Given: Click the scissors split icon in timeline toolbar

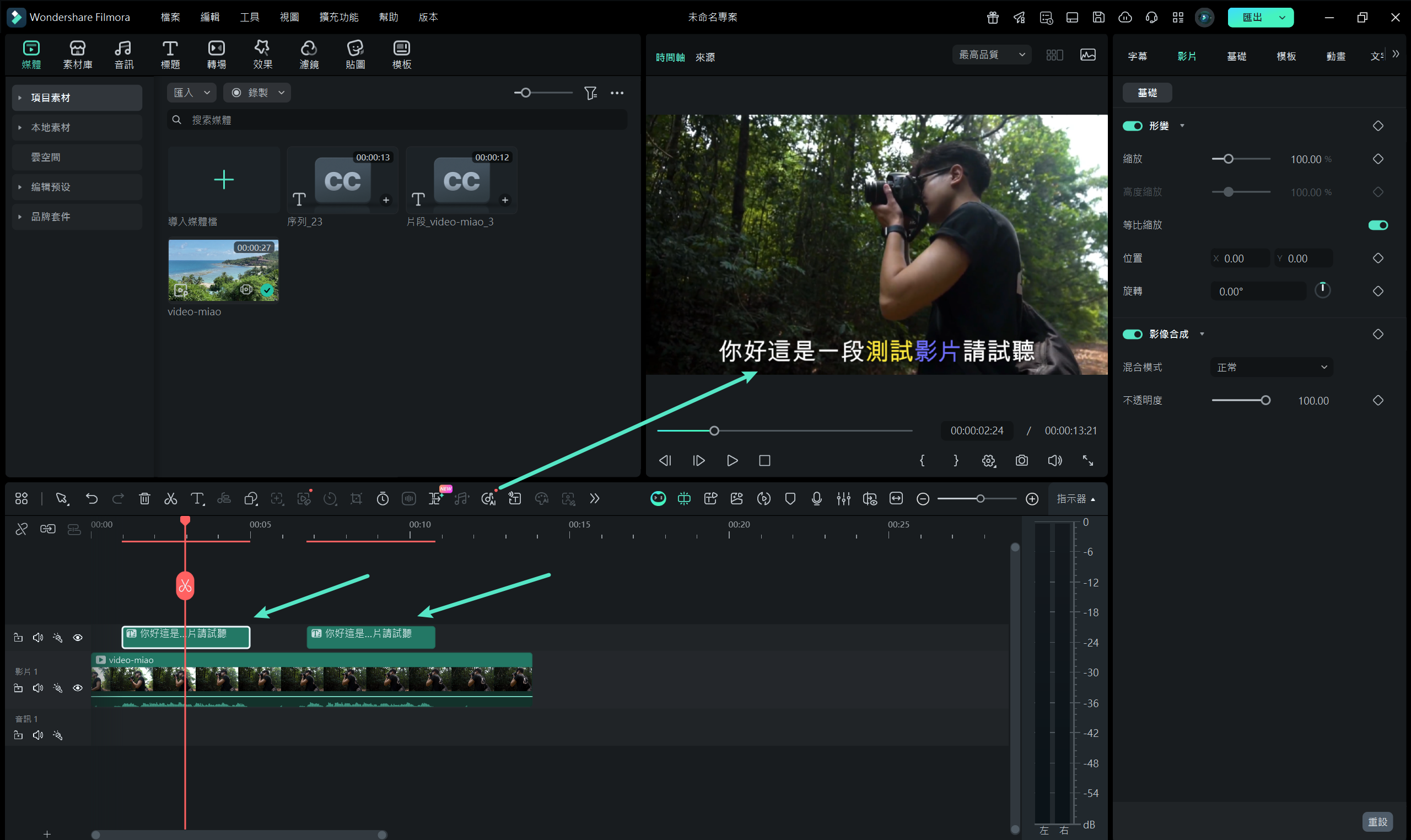Looking at the screenshot, I should (x=170, y=499).
